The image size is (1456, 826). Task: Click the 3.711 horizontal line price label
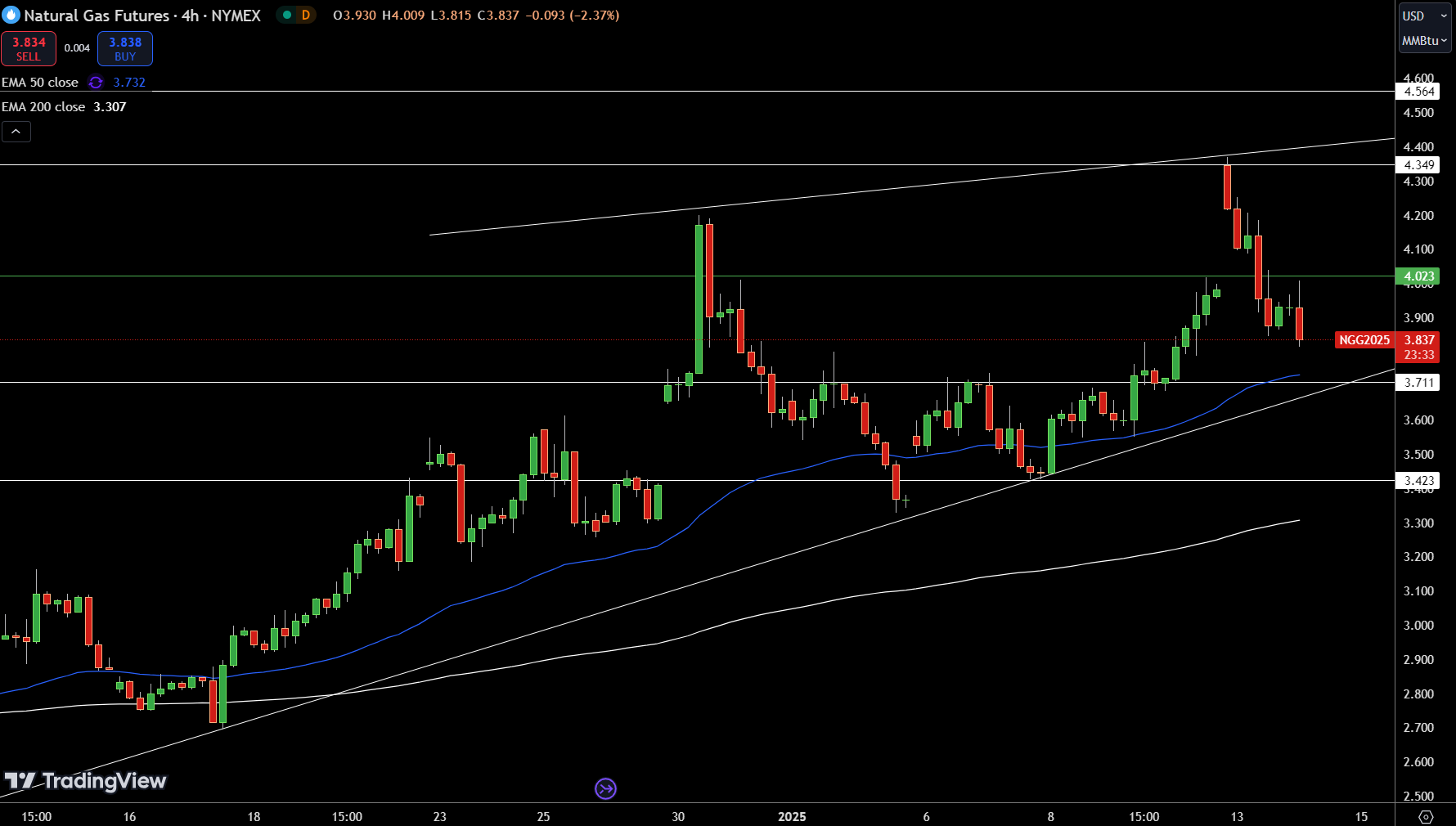pos(1419,383)
